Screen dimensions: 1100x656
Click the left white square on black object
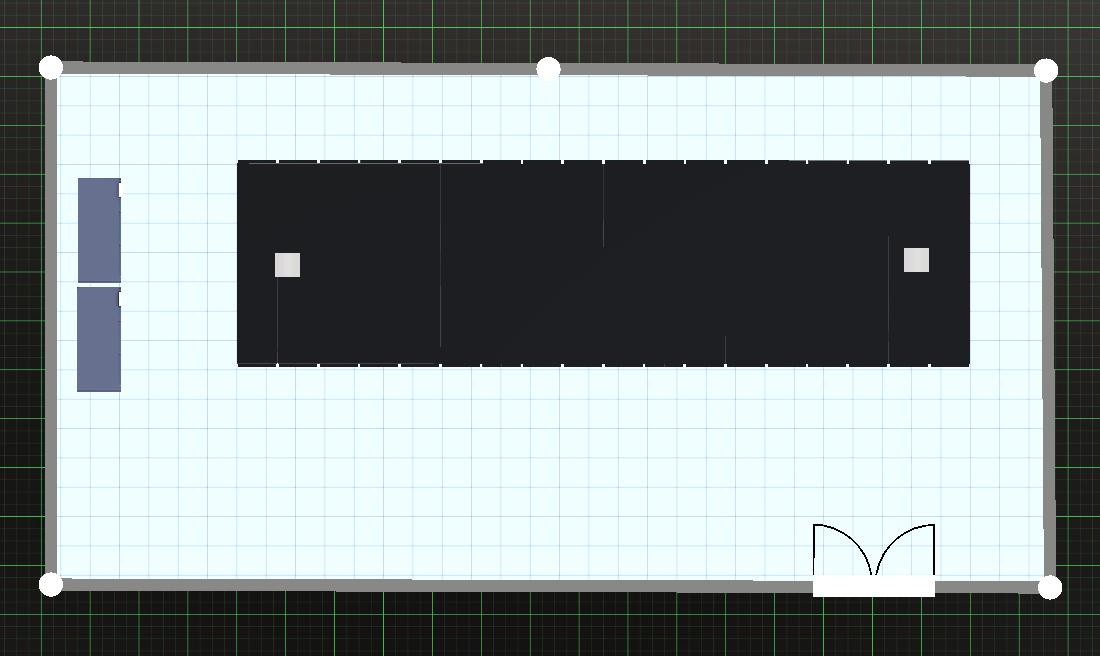(287, 265)
